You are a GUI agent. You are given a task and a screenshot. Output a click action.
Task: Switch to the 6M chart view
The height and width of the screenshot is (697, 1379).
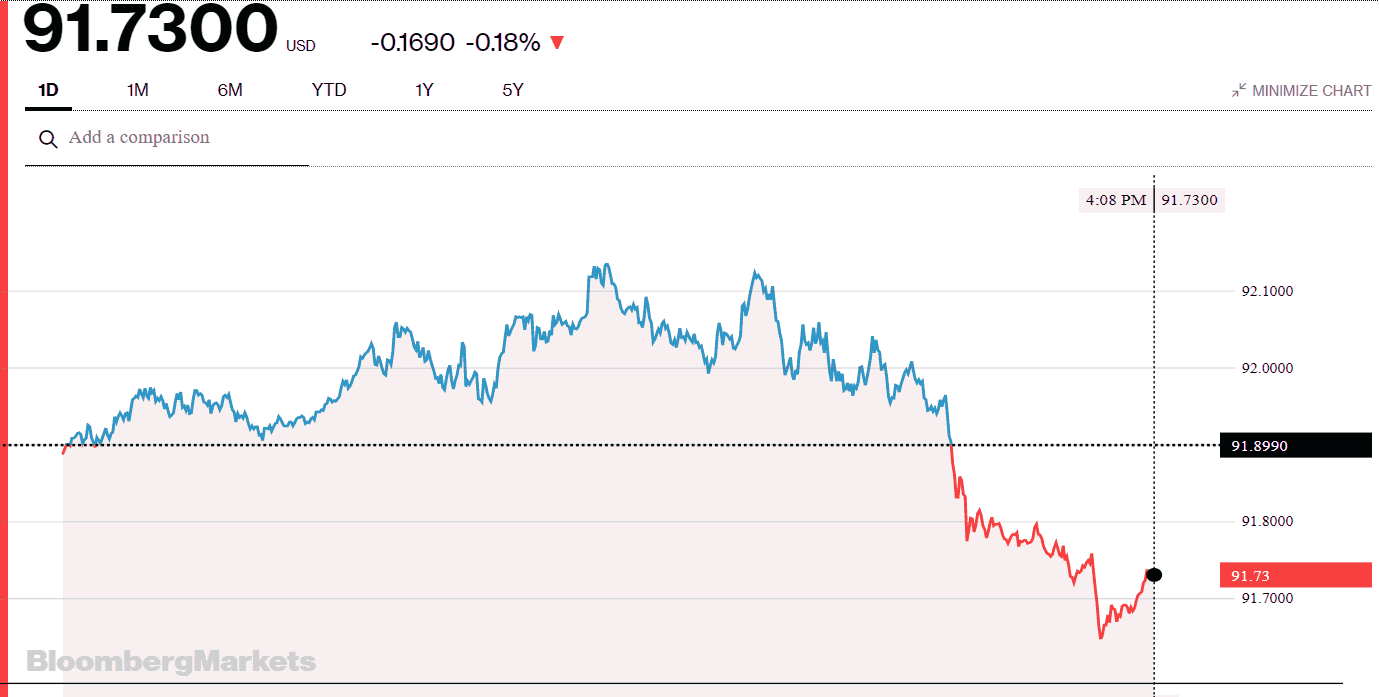click(229, 89)
